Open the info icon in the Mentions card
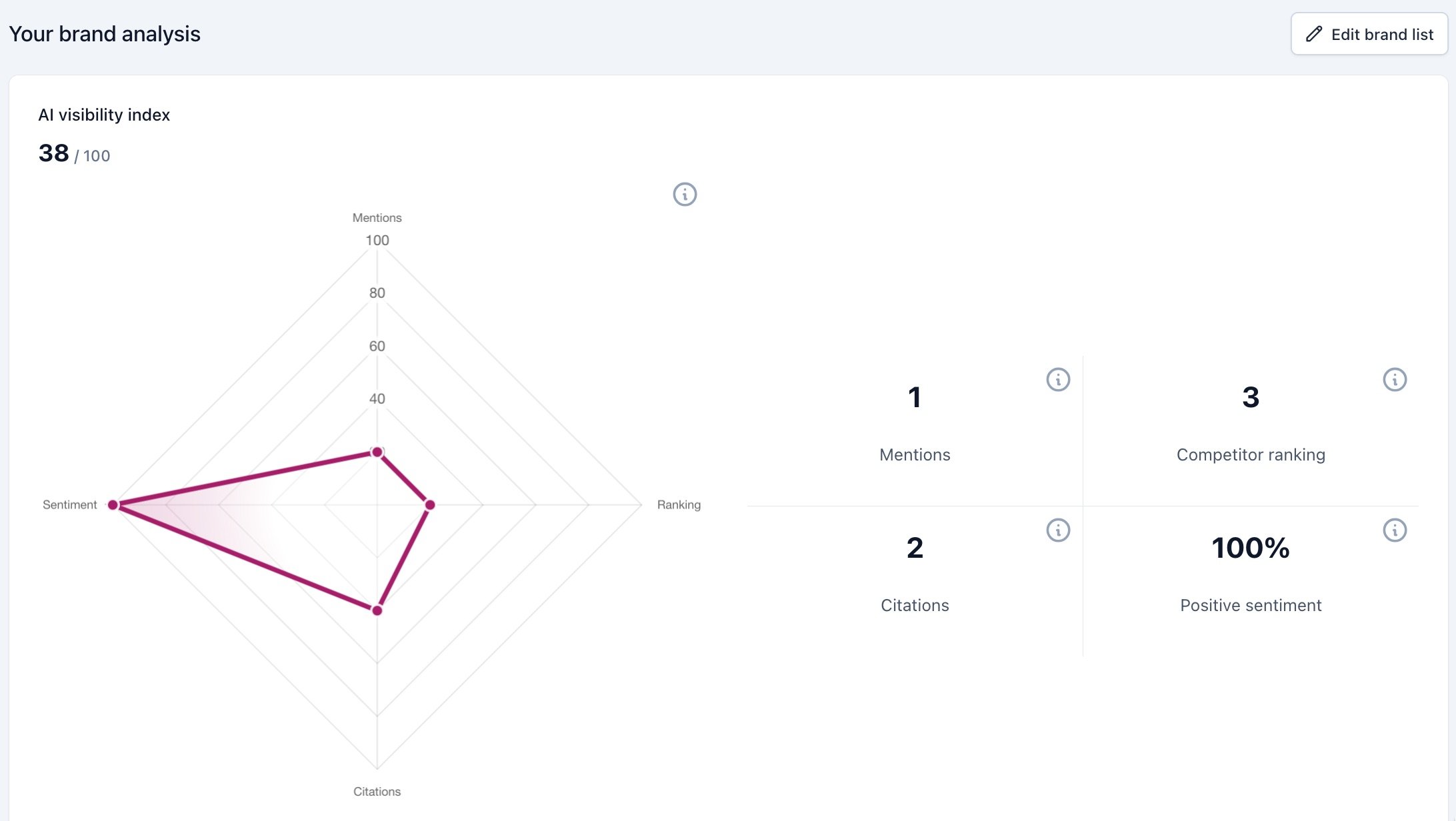Image resolution: width=1456 pixels, height=821 pixels. 1058,380
